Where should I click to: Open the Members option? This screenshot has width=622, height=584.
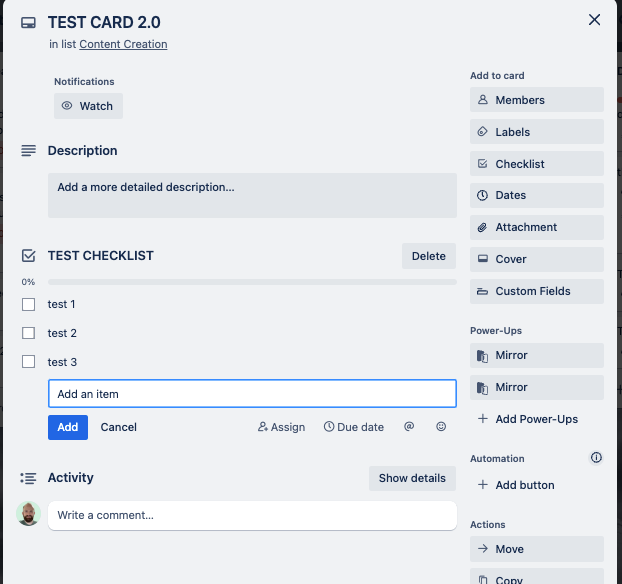click(x=537, y=100)
